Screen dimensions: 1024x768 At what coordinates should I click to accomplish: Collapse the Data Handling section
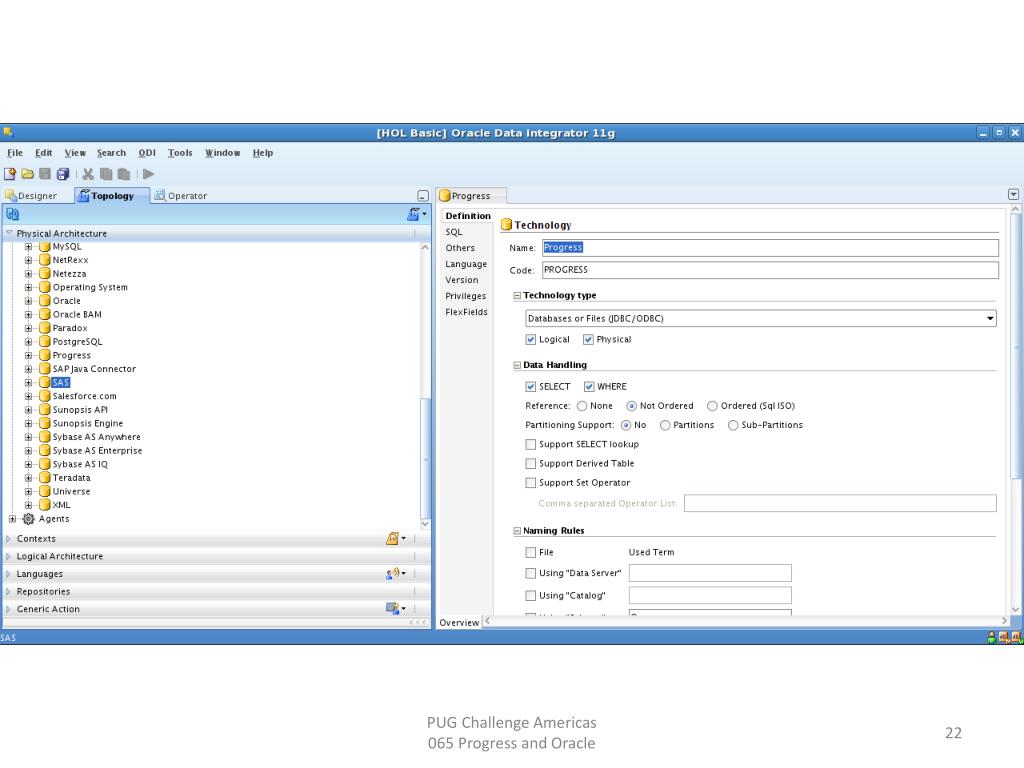click(x=517, y=366)
